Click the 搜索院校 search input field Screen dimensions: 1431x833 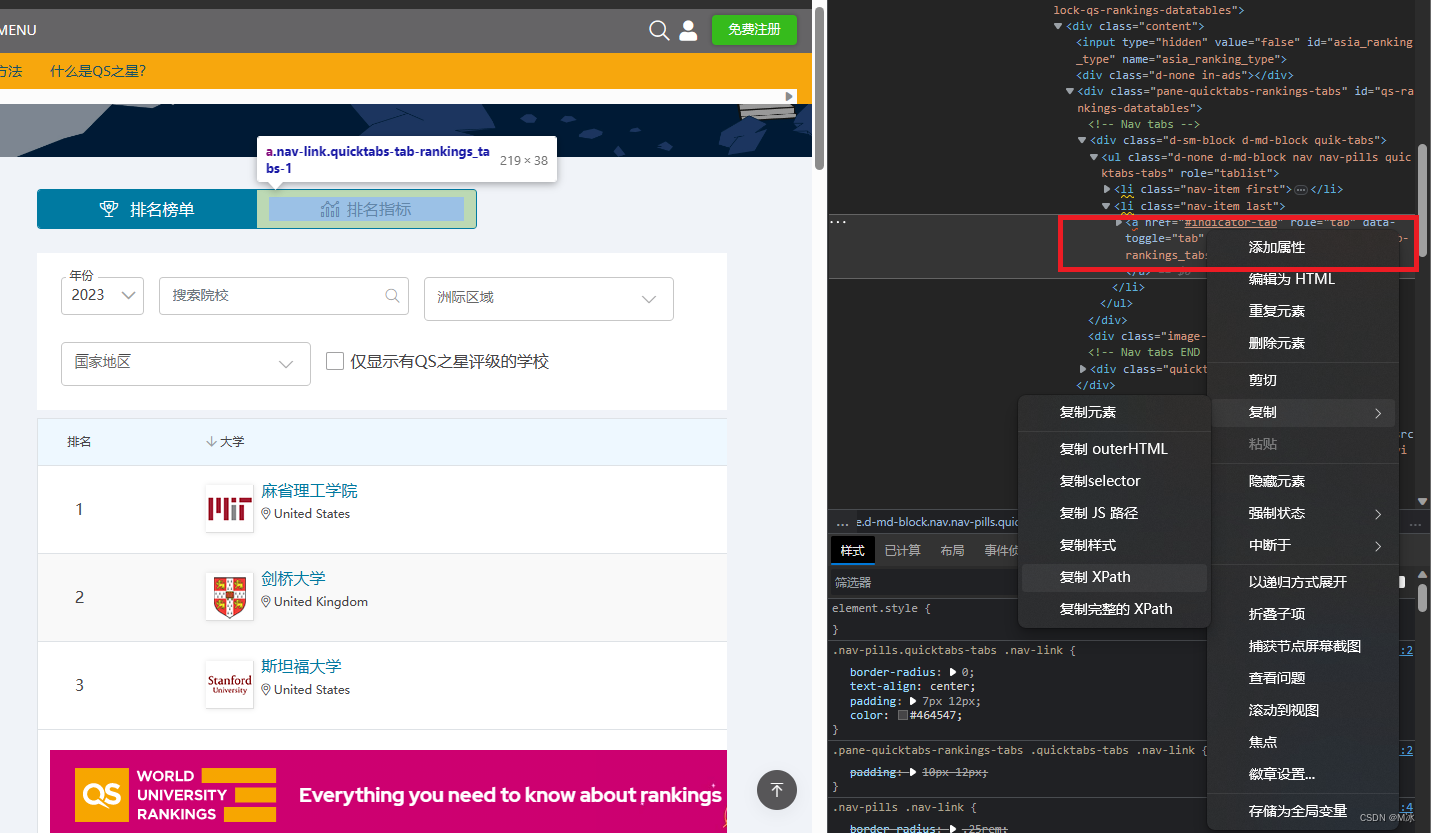[x=284, y=296]
